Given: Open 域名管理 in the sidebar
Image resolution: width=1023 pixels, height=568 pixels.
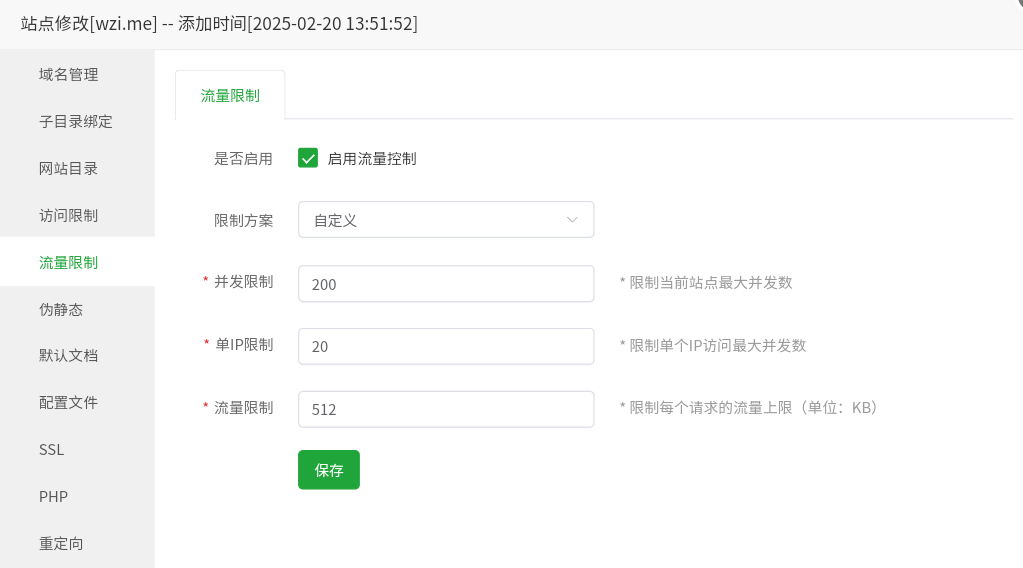Looking at the screenshot, I should coord(68,74).
